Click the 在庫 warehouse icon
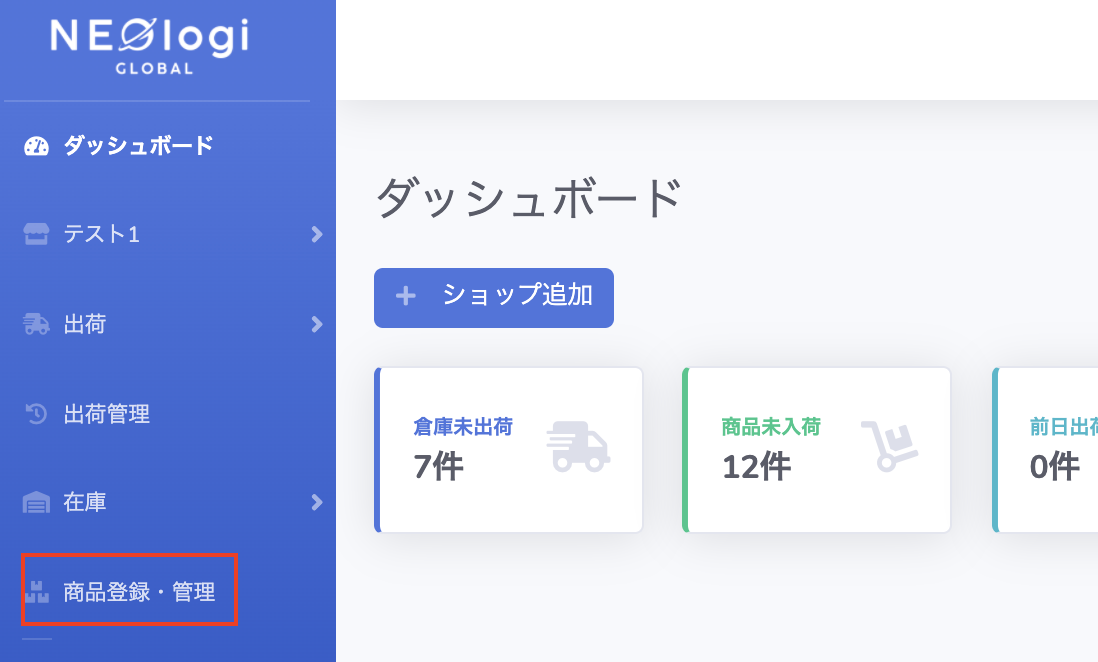 click(x=37, y=502)
